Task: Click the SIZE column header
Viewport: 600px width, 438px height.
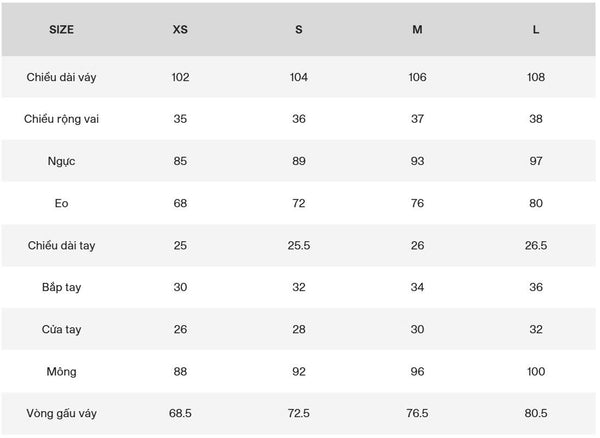Action: click(61, 29)
